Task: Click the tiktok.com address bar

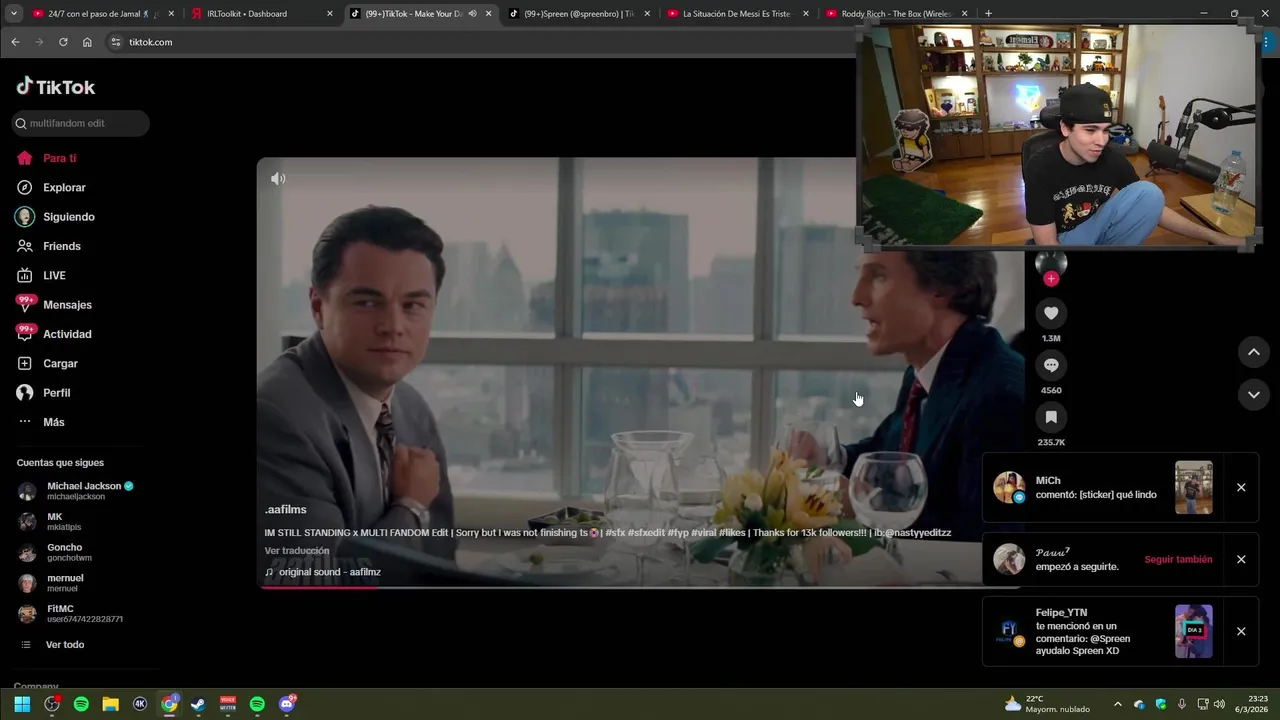Action: pyautogui.click(x=480, y=42)
